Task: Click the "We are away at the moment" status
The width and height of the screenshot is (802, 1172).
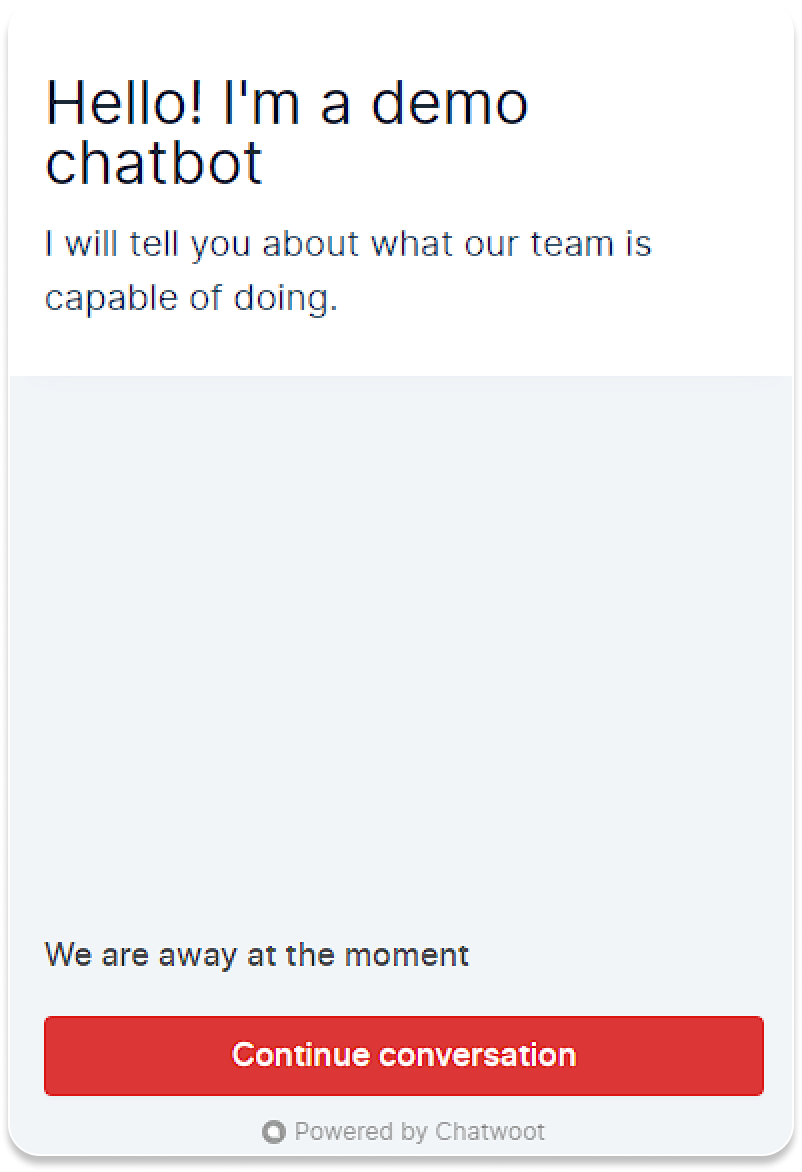Action: click(x=257, y=954)
